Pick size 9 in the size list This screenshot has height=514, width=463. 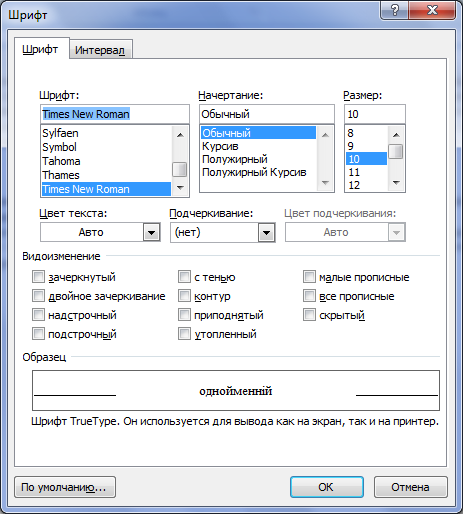click(366, 146)
